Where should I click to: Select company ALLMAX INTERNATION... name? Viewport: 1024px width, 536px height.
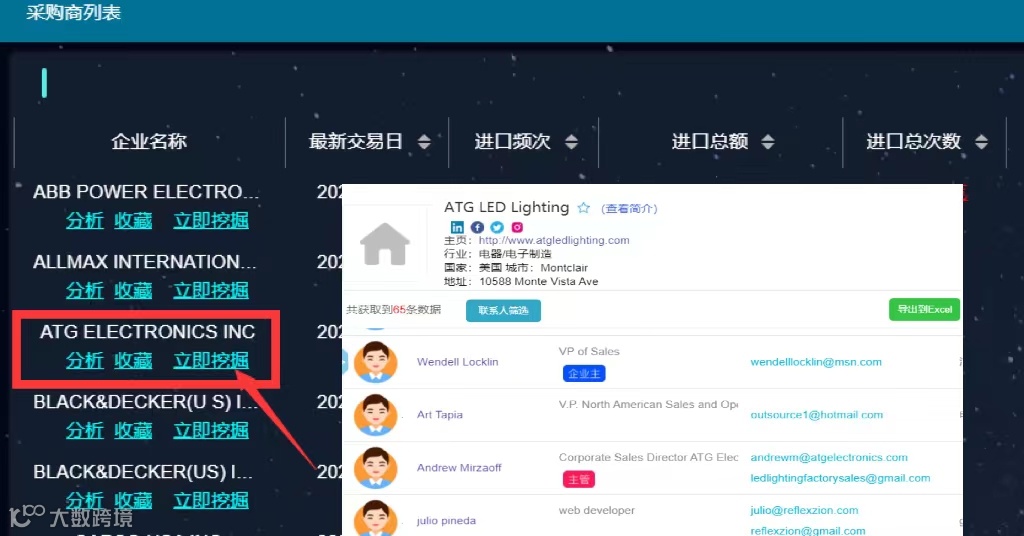(x=144, y=262)
